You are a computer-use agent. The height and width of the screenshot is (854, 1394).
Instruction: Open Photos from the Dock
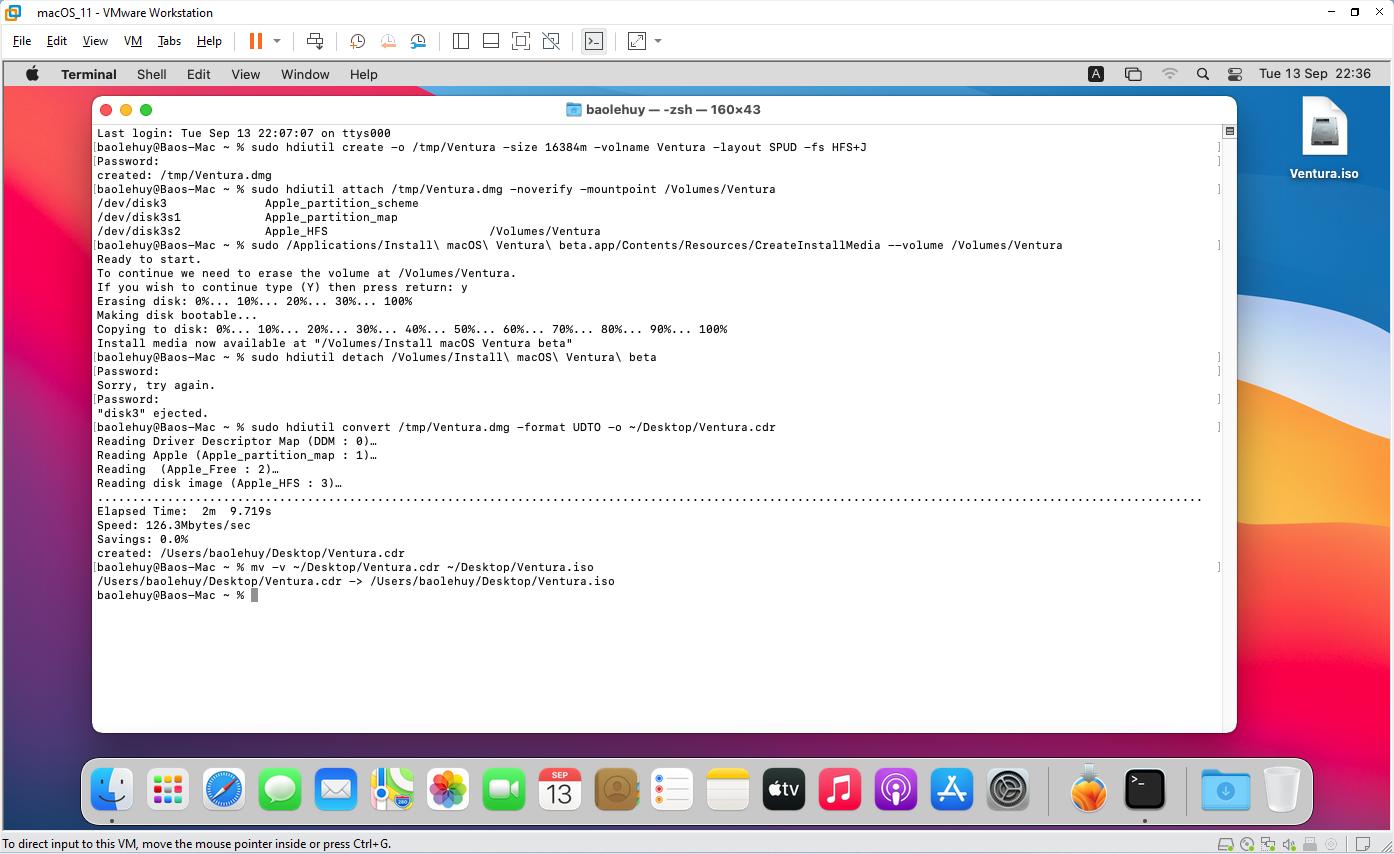click(x=448, y=791)
